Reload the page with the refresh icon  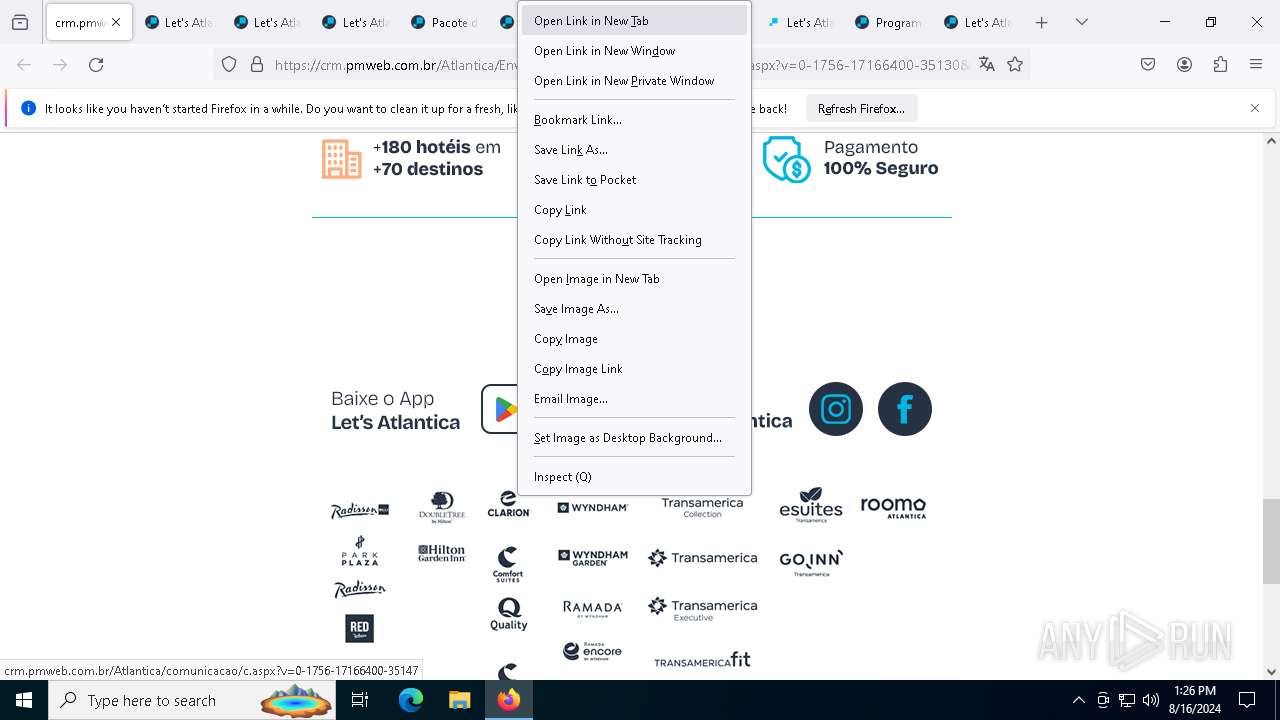coord(96,65)
